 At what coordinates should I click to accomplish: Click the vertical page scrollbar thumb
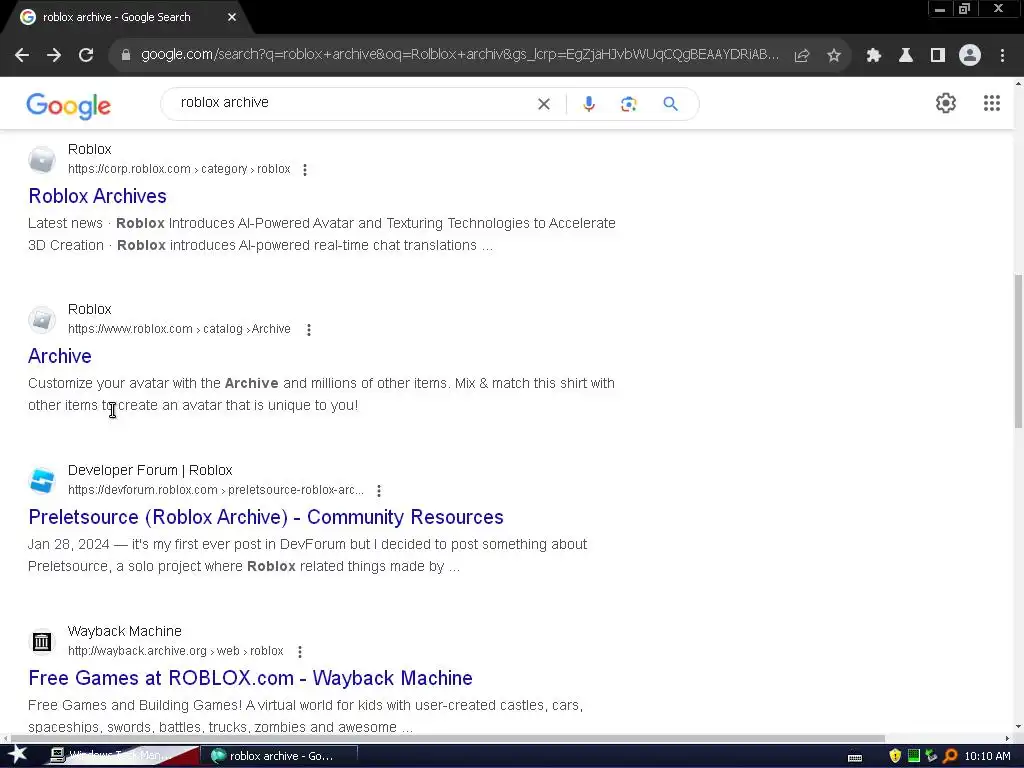click(1018, 351)
